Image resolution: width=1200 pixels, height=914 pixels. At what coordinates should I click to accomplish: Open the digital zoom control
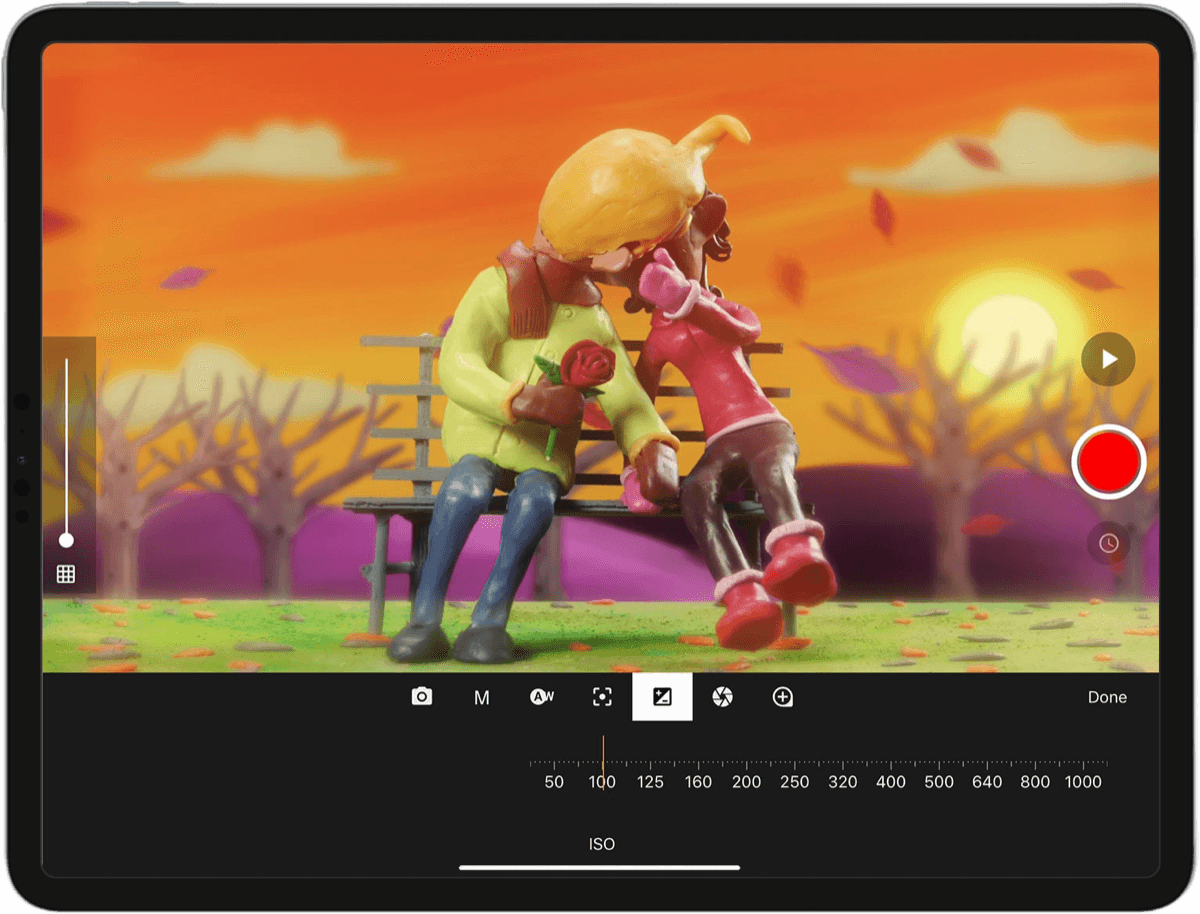coord(783,697)
